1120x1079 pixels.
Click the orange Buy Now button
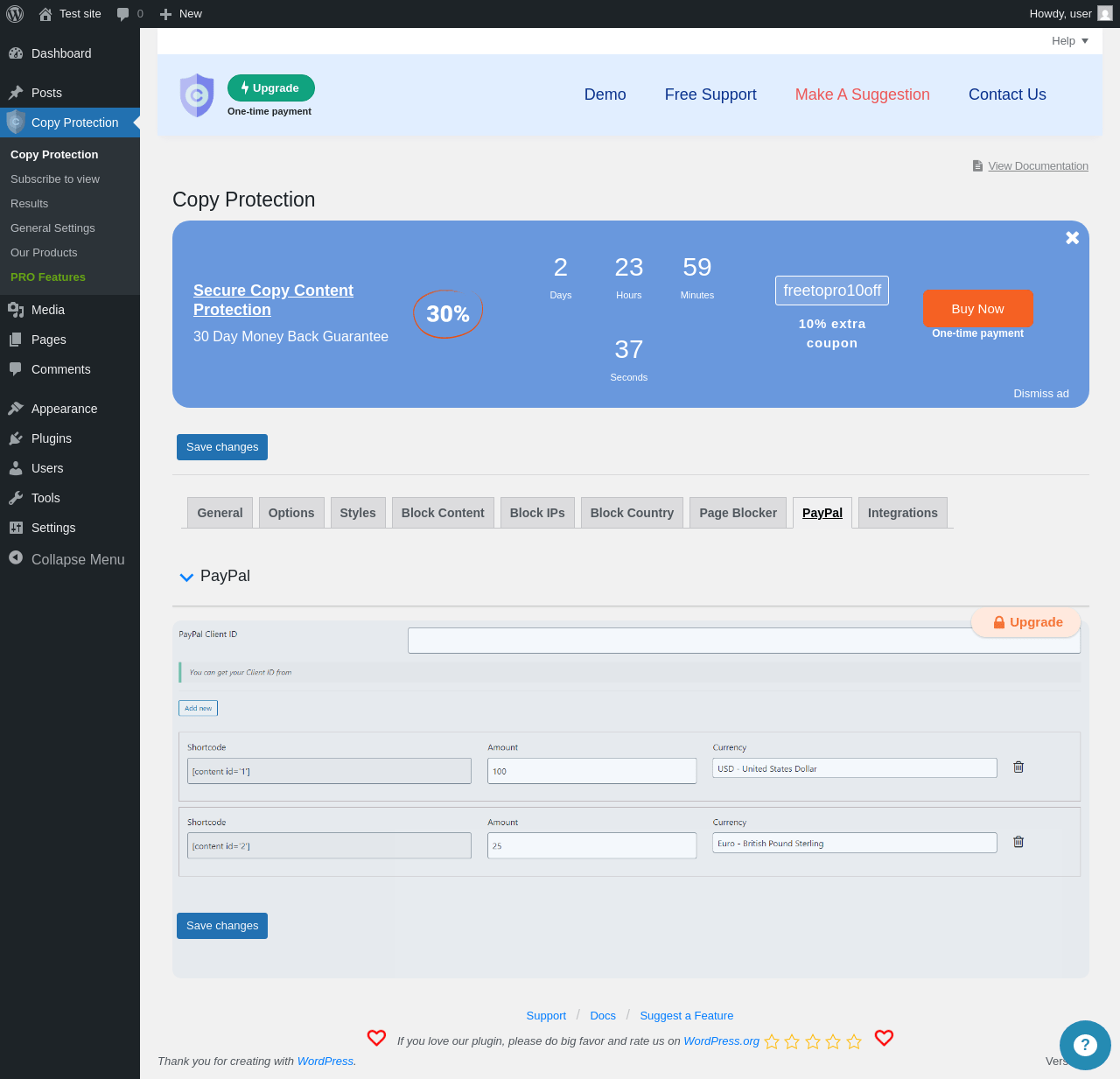(x=977, y=309)
